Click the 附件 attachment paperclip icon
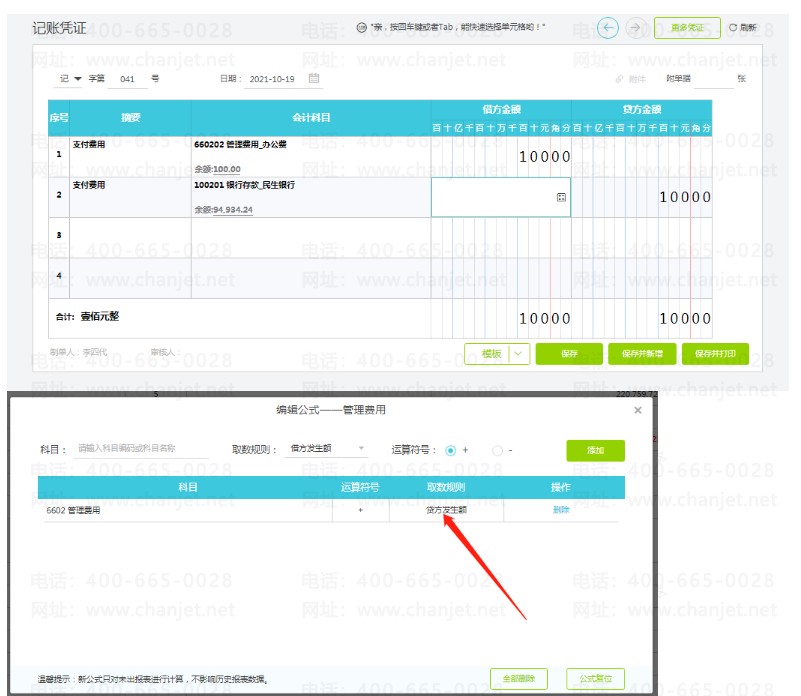 [x=619, y=79]
